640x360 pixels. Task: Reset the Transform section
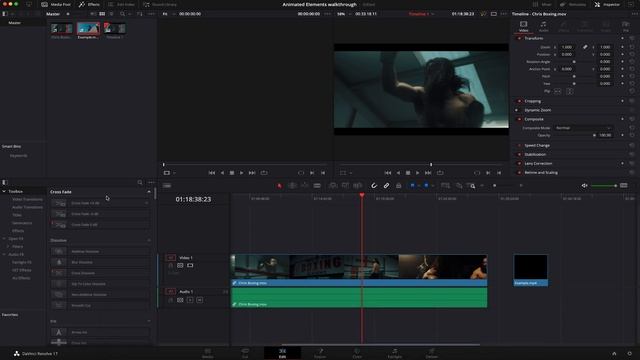click(631, 38)
